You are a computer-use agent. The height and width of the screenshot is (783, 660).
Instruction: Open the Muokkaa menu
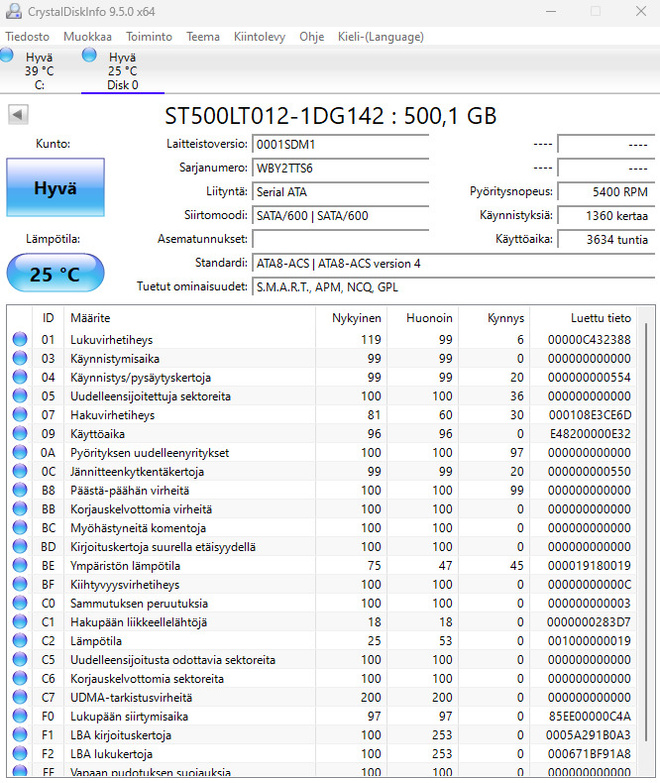coord(87,37)
